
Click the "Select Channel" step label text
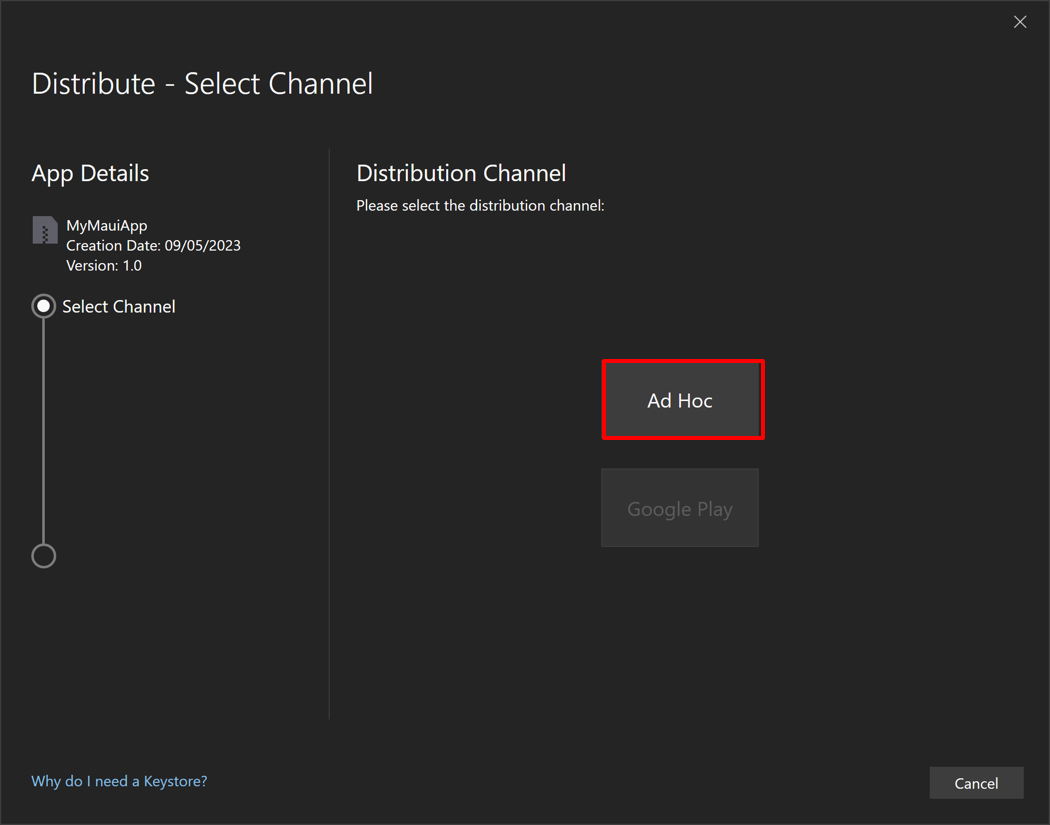point(119,306)
